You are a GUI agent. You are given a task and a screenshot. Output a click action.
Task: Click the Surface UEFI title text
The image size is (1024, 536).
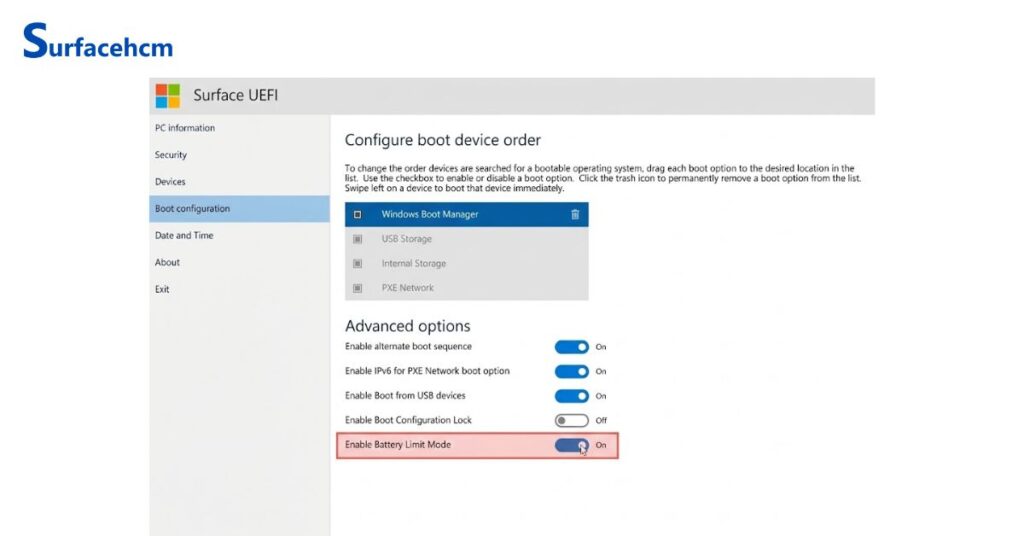coord(236,95)
